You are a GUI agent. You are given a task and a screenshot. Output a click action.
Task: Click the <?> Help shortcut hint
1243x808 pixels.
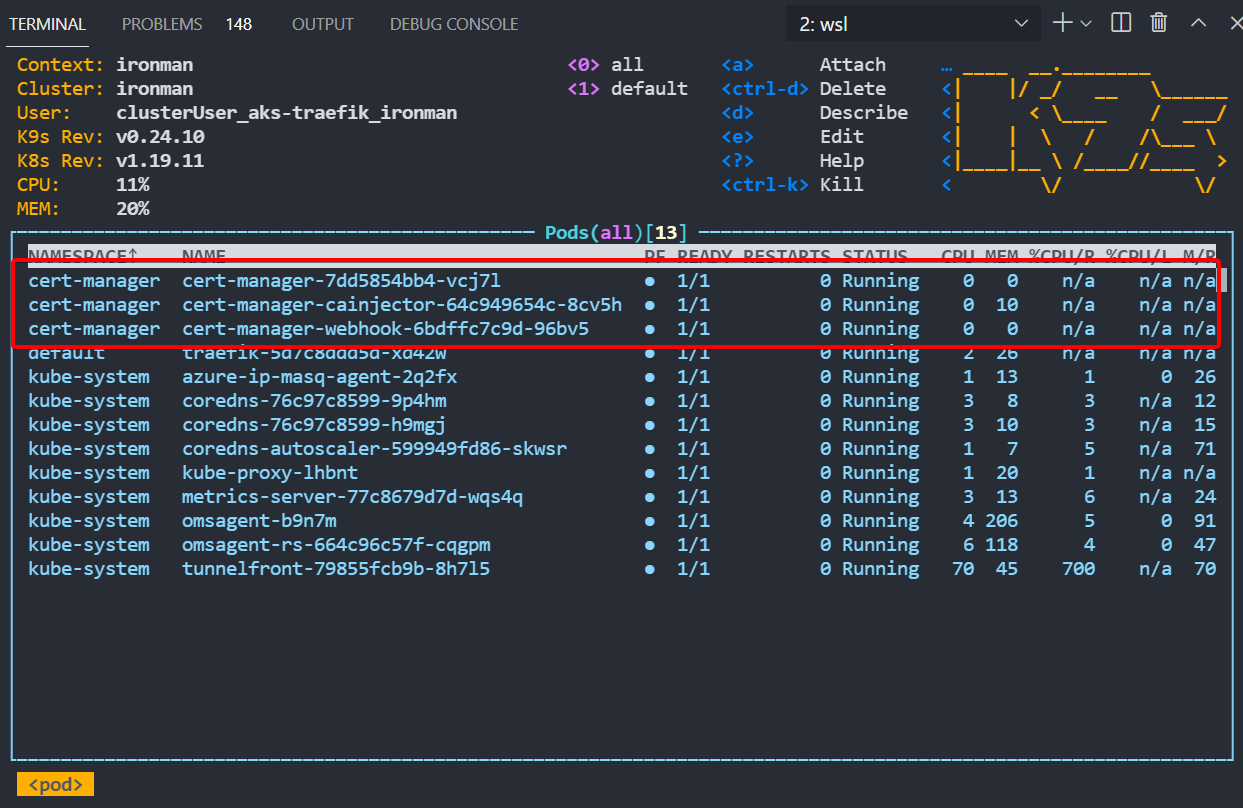[793, 161]
